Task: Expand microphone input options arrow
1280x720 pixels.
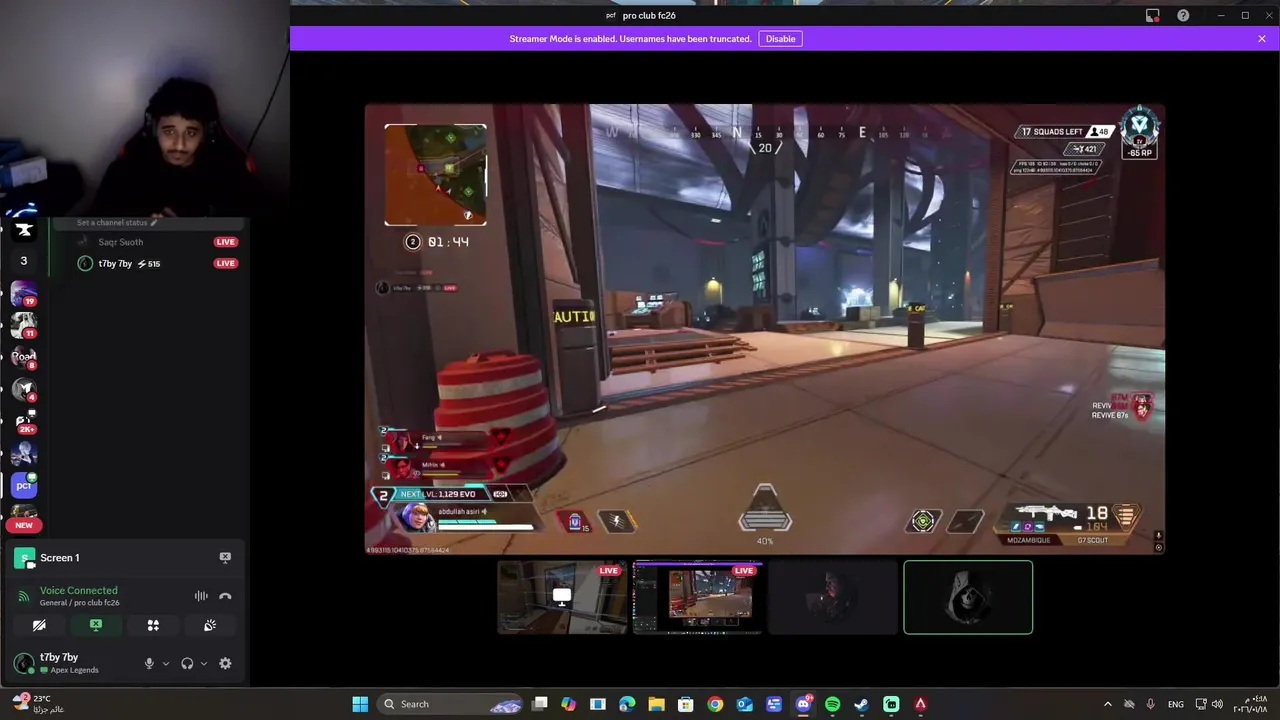Action: [166, 663]
